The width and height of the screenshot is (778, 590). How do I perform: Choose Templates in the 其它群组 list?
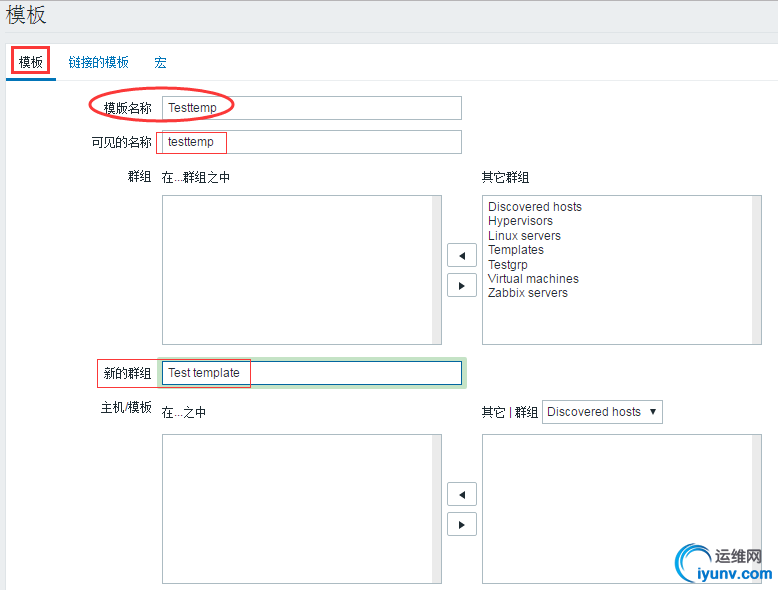(516, 250)
